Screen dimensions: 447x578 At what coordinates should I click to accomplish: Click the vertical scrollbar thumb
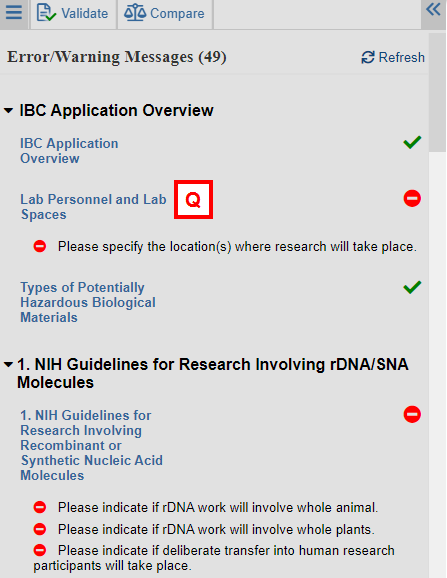tap(437, 92)
